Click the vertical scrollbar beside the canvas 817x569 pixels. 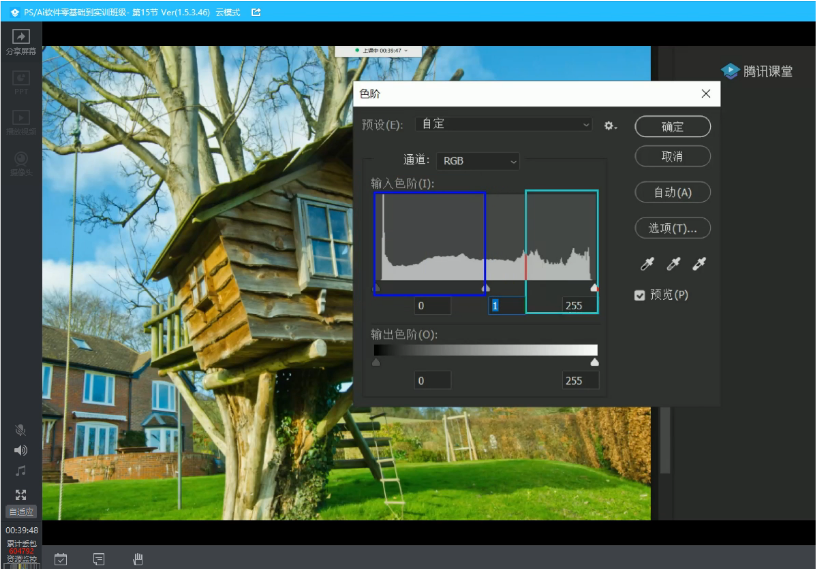point(665,440)
